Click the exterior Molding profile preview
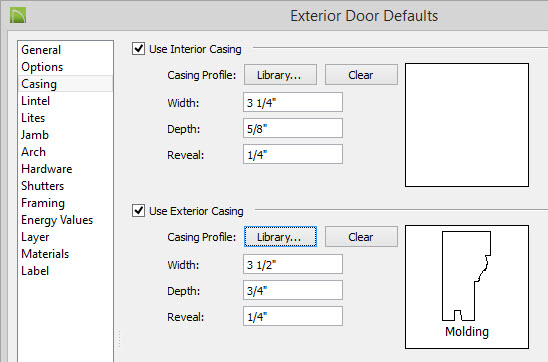The image size is (548, 362). 467,287
